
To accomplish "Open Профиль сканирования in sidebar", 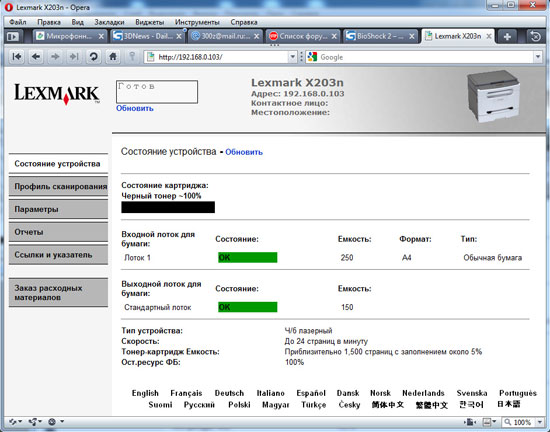I will point(58,187).
